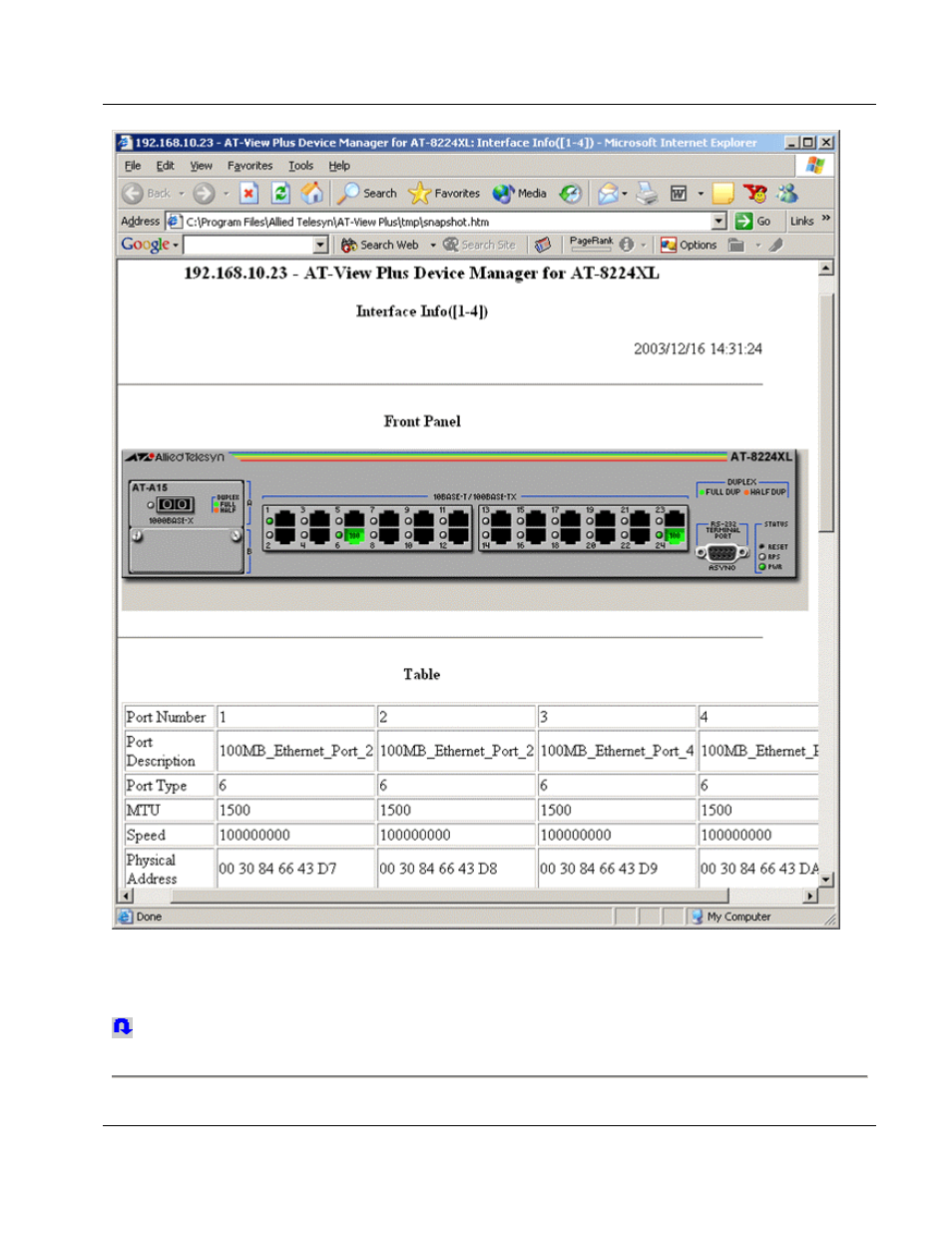Click the page icon in Address bar
The image size is (952, 1233).
click(175, 222)
